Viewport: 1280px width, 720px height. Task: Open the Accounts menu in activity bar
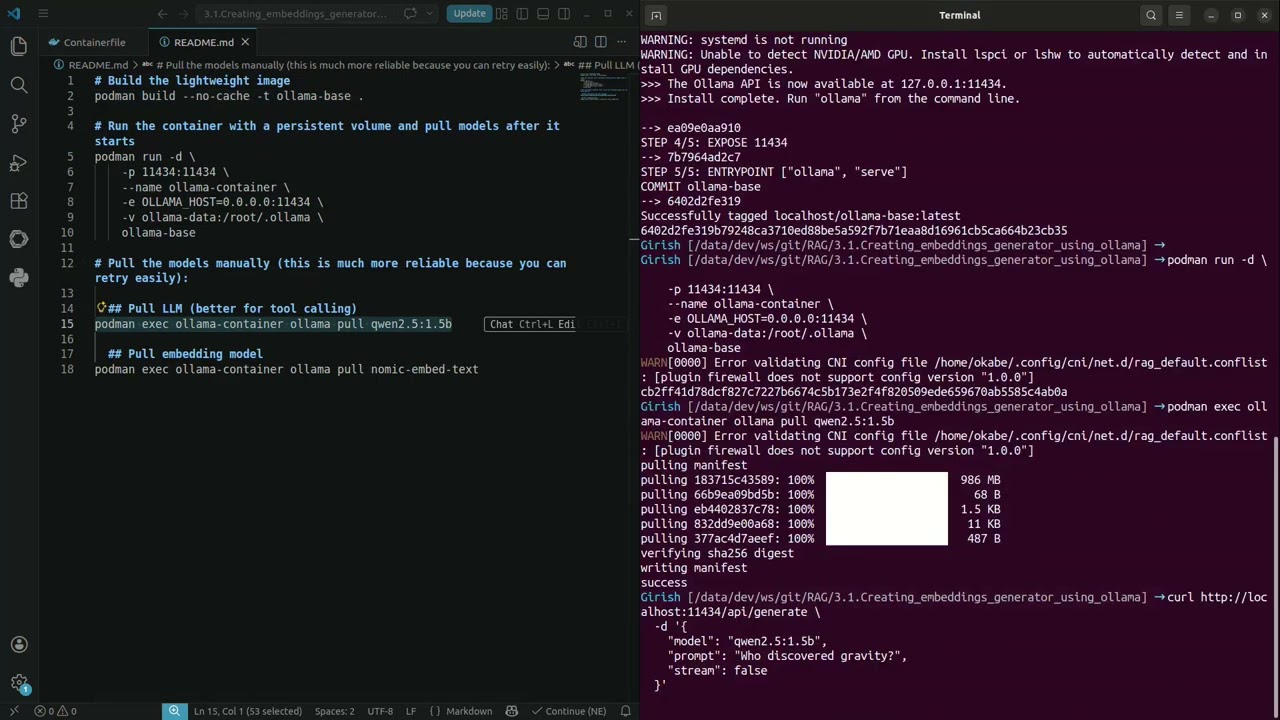19,645
